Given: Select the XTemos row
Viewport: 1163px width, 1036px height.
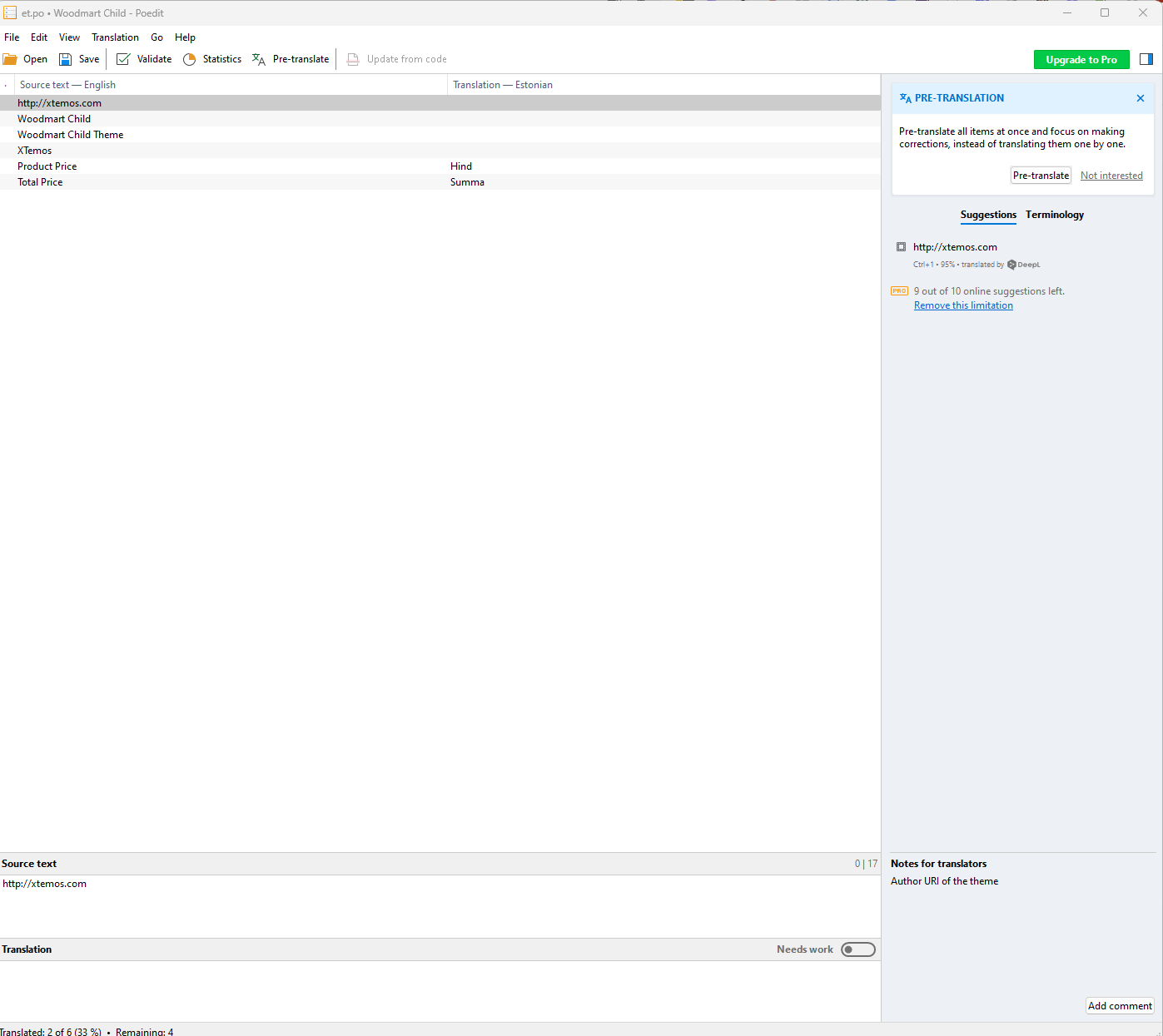Looking at the screenshot, I should tap(440, 151).
